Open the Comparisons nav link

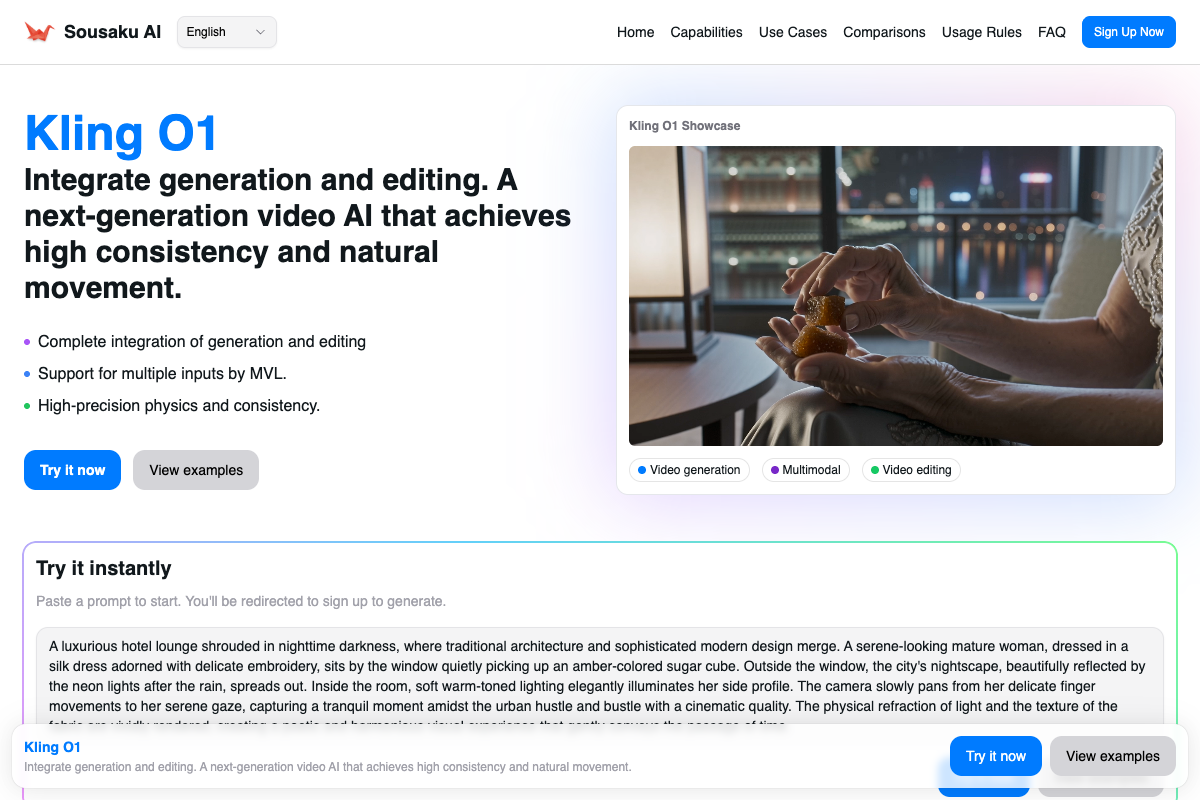[x=884, y=32]
